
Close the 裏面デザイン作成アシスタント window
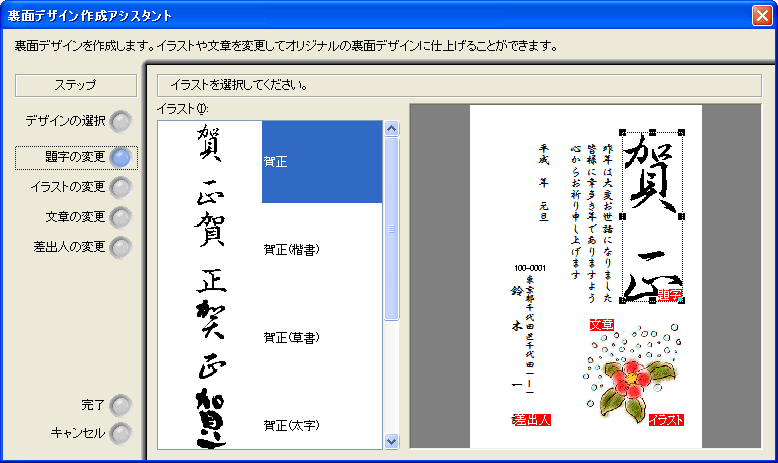point(762,15)
